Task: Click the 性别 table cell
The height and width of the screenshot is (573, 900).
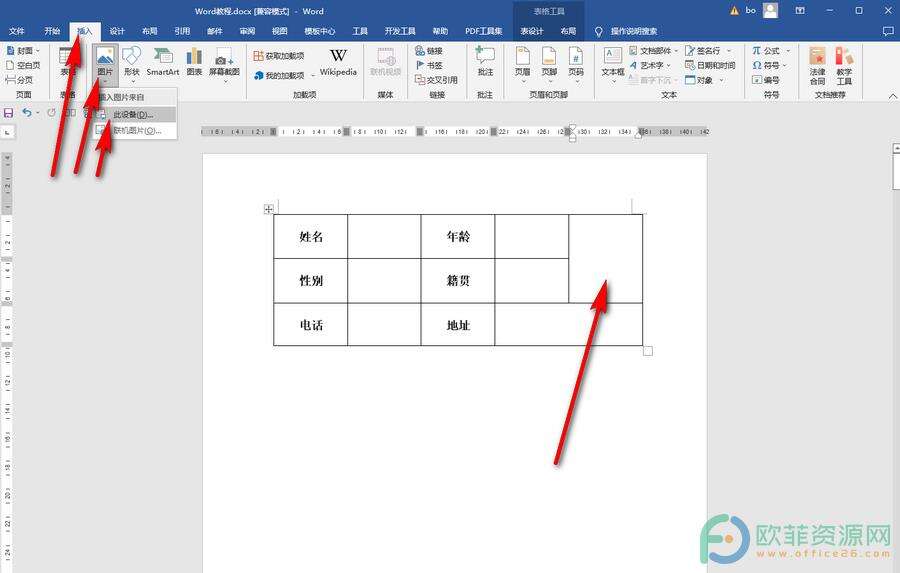Action: click(311, 281)
